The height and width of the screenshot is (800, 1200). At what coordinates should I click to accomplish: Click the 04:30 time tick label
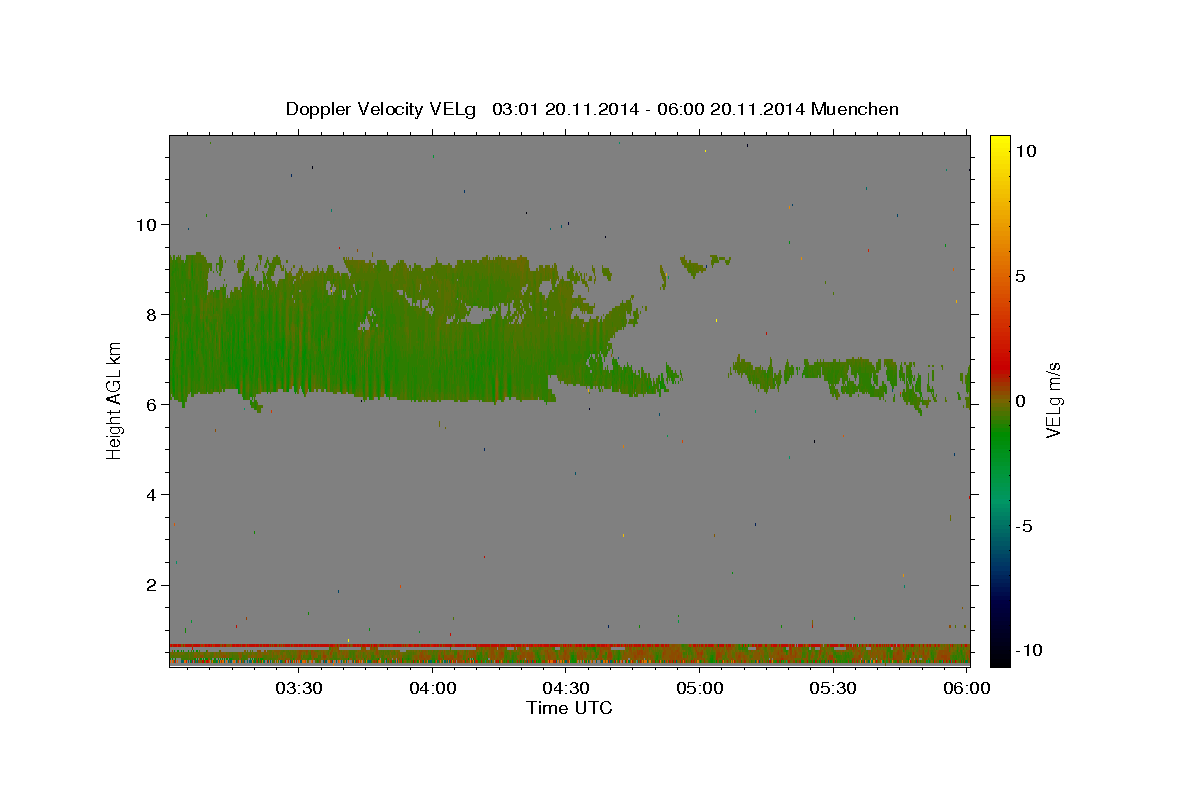(x=566, y=688)
